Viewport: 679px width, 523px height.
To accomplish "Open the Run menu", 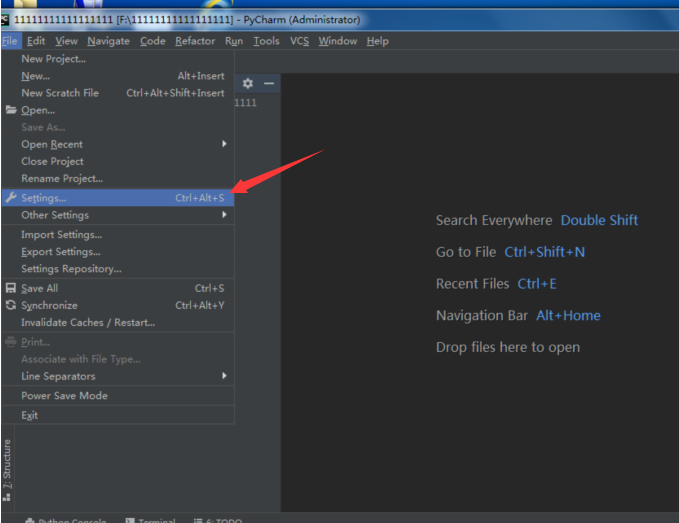I will pyautogui.click(x=234, y=41).
